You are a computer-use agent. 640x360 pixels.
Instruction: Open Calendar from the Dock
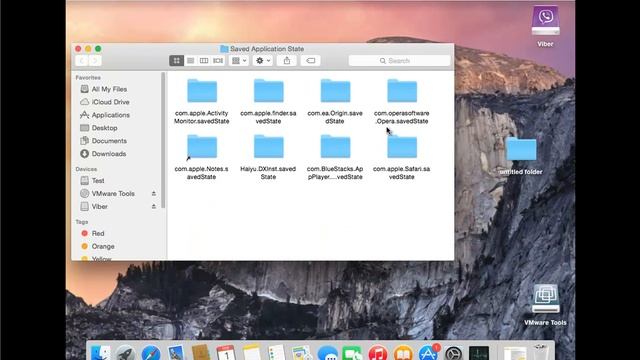click(226, 353)
